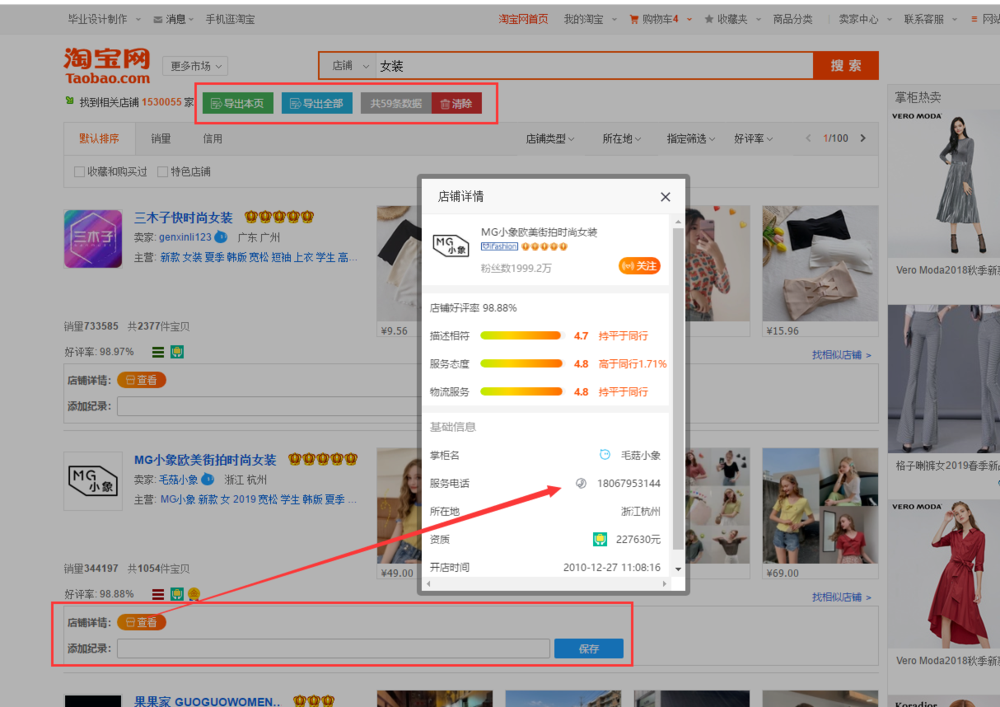Click the messages envelope icon
This screenshot has width=1000, height=707.
click(x=158, y=20)
